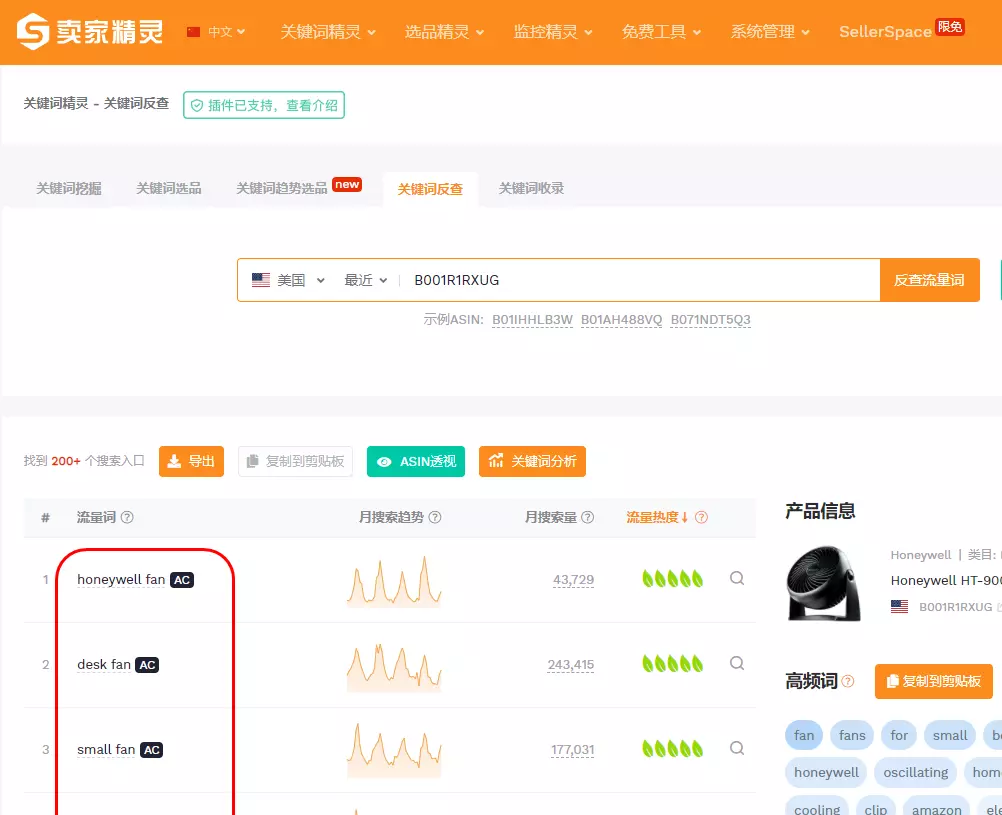Open the 中文 language dropdown
The height and width of the screenshot is (815, 1002).
coord(216,31)
